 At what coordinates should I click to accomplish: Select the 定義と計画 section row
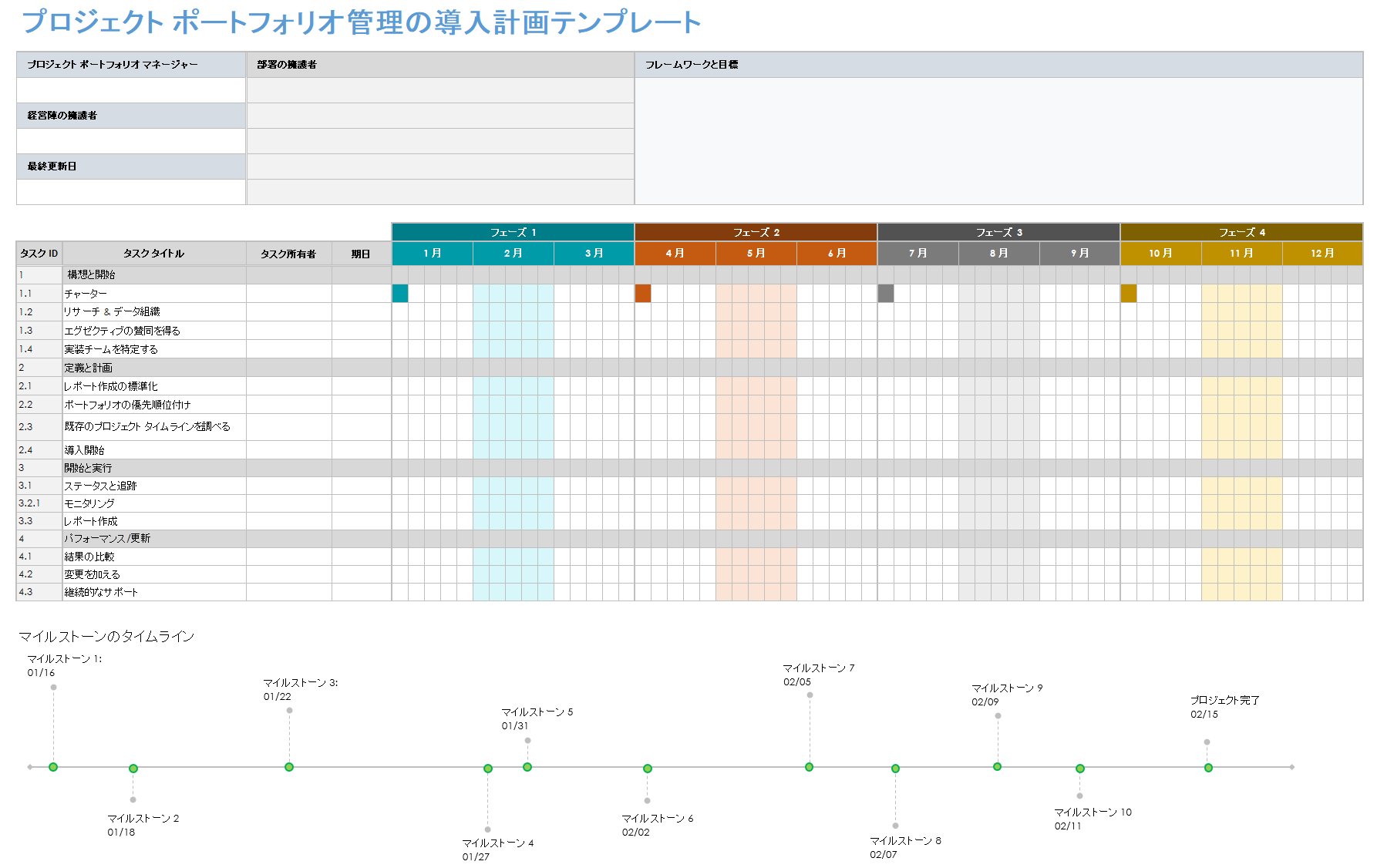689,368
